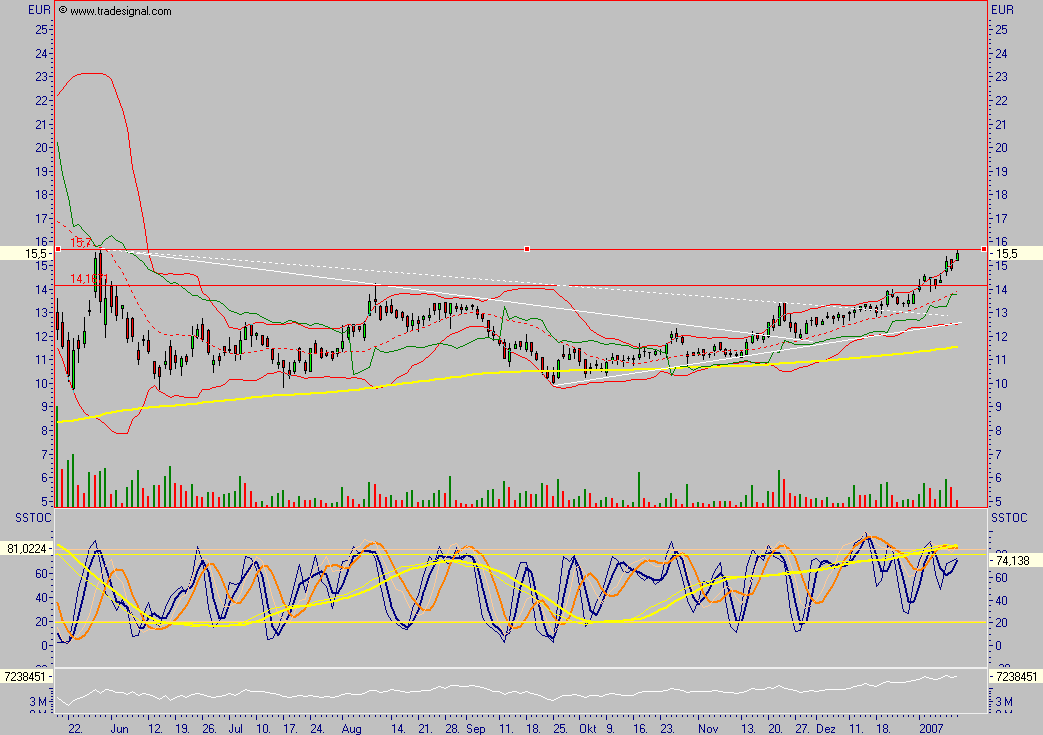
Task: Click the left 7238451 volume value label
Action: [x=26, y=677]
